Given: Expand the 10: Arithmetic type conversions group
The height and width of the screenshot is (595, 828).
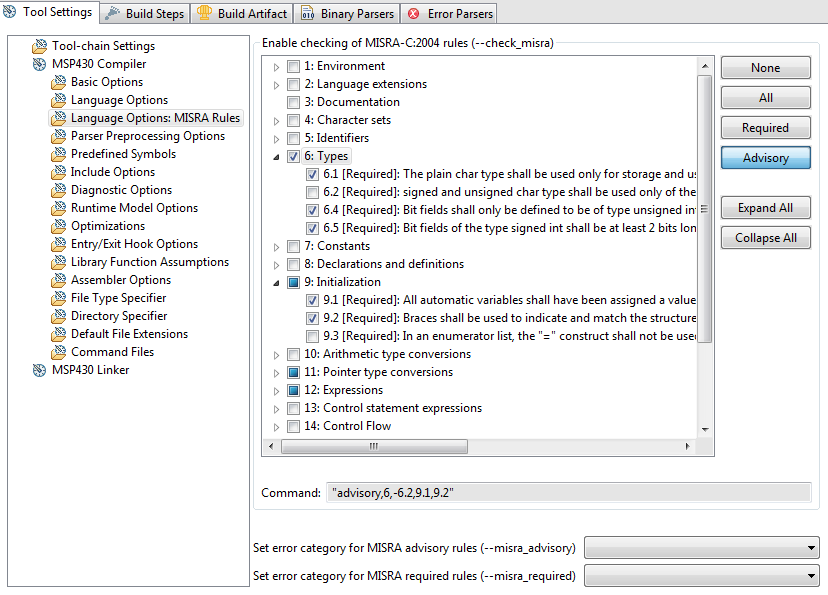Looking at the screenshot, I should click(x=276, y=355).
